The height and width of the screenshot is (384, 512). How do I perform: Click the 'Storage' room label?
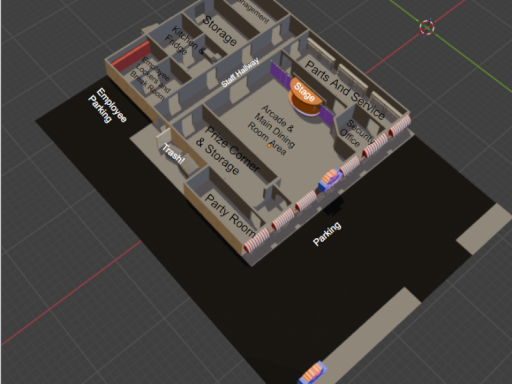[220, 30]
